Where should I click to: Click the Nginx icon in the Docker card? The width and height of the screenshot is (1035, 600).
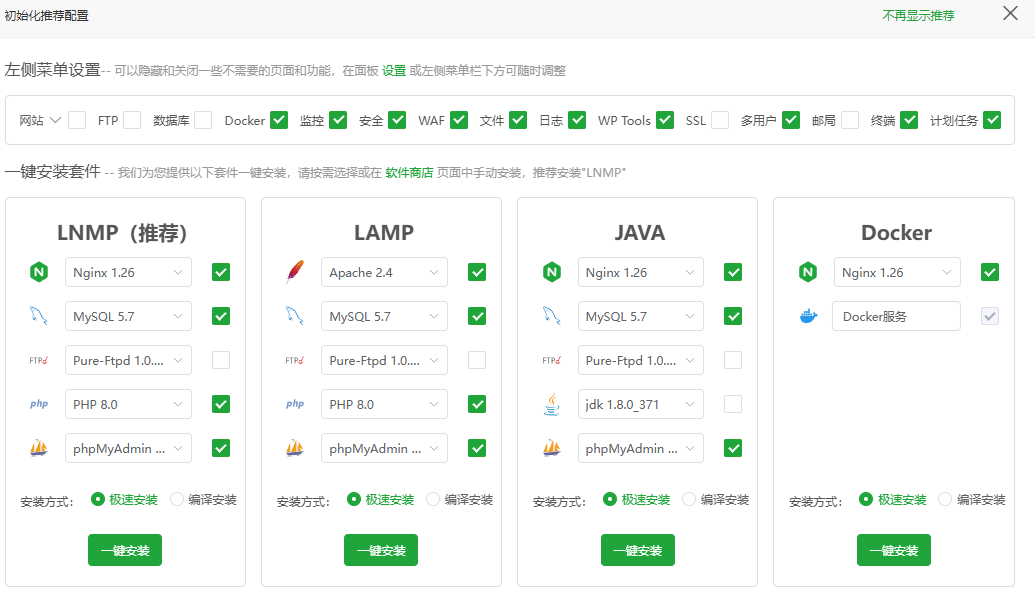pos(808,272)
